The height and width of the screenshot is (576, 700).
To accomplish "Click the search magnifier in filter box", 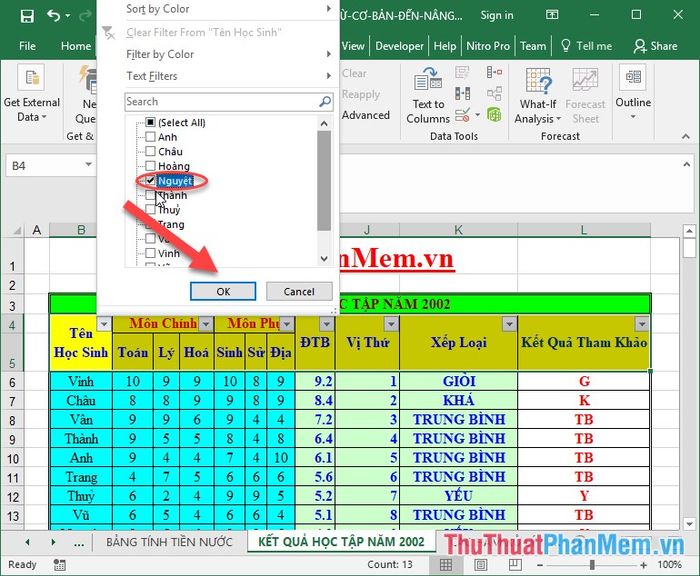I will tap(325, 102).
